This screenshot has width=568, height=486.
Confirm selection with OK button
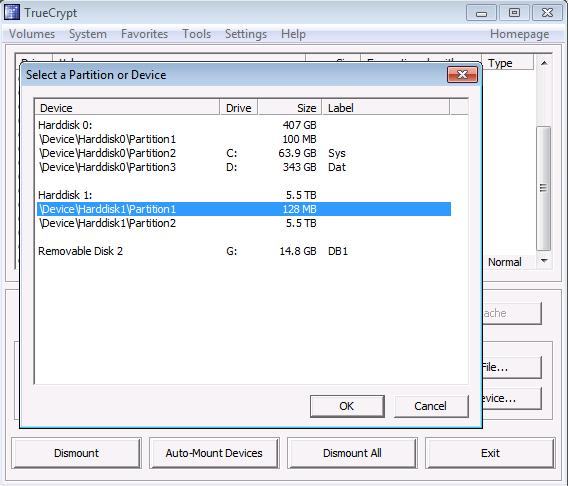[347, 406]
